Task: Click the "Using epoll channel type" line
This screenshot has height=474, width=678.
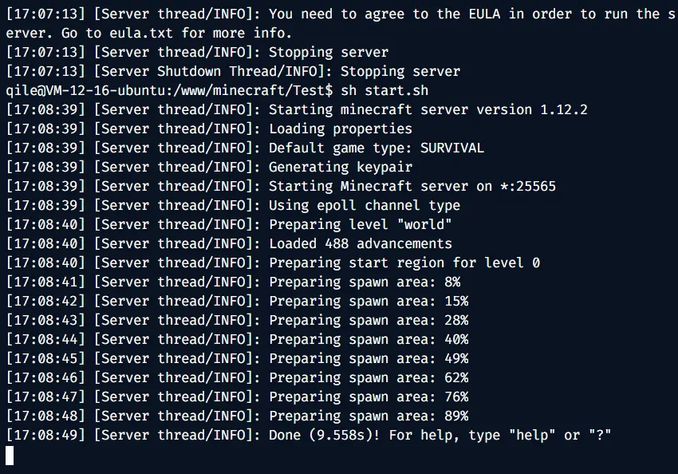Action: click(366, 204)
